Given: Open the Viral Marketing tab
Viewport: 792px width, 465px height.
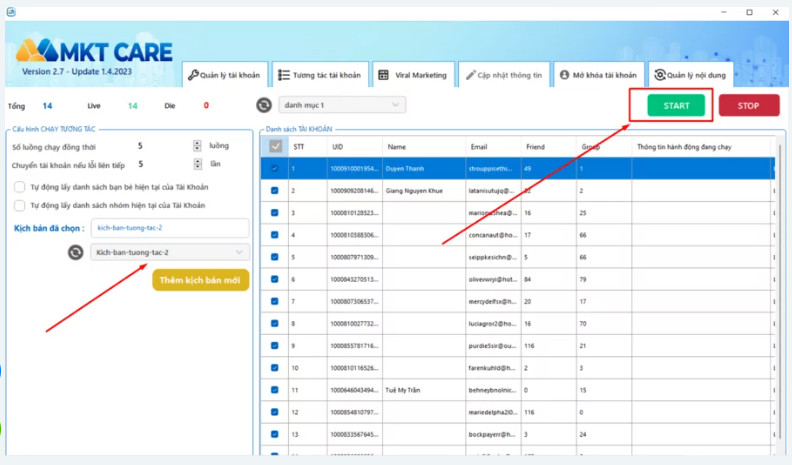Looking at the screenshot, I should [413, 75].
